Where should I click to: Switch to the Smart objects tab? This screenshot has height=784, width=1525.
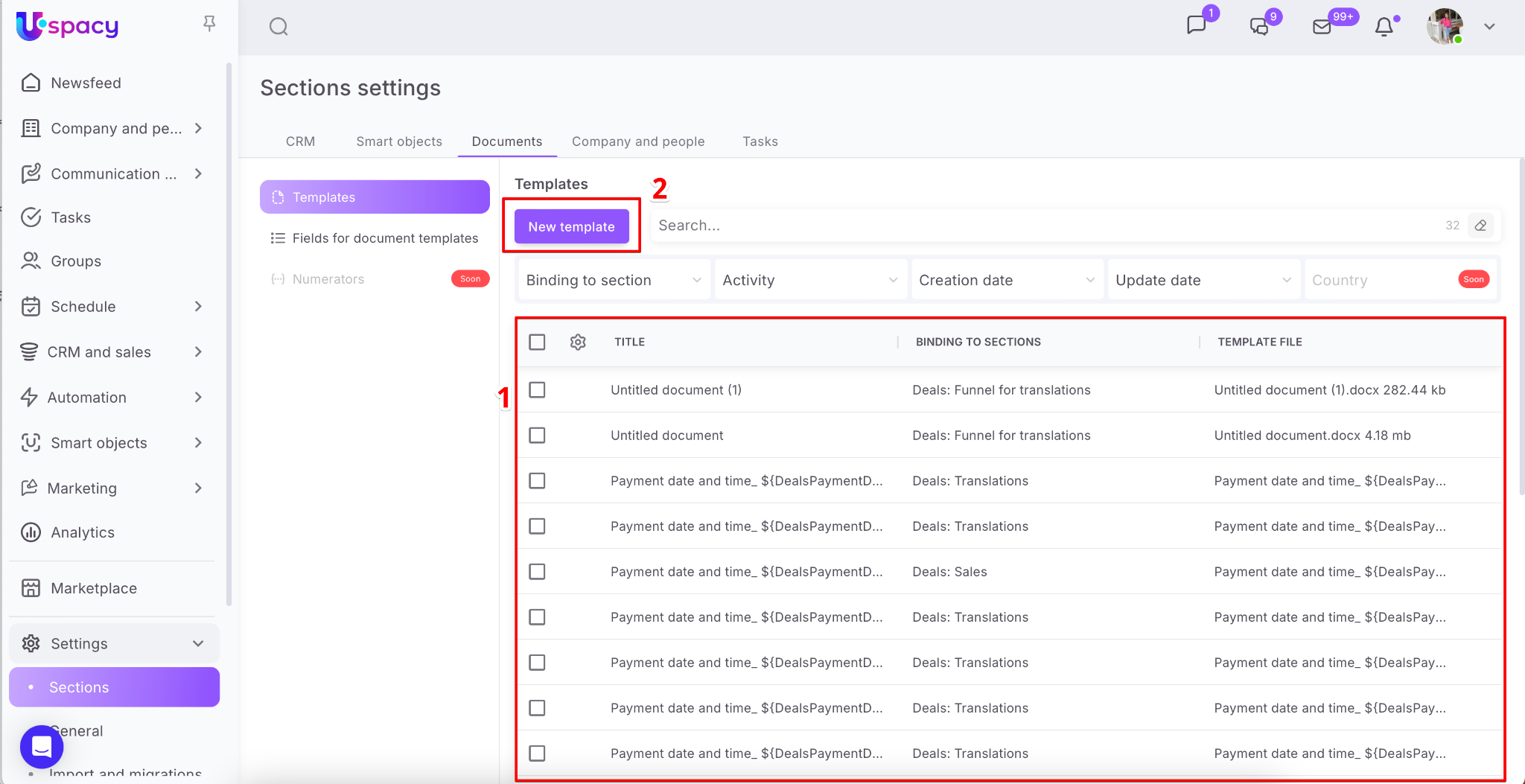click(399, 141)
